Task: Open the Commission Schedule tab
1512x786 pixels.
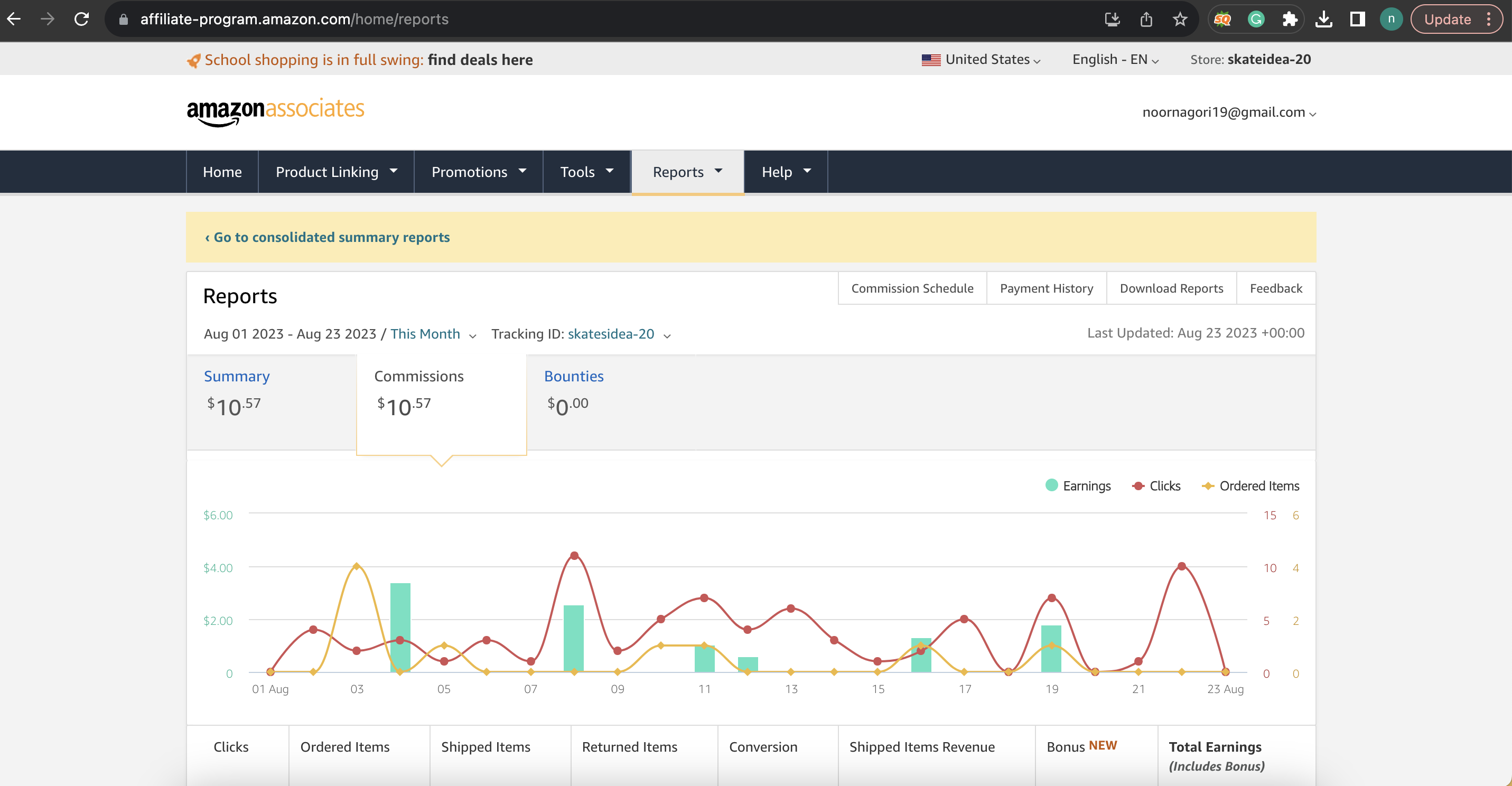Action: 912,288
